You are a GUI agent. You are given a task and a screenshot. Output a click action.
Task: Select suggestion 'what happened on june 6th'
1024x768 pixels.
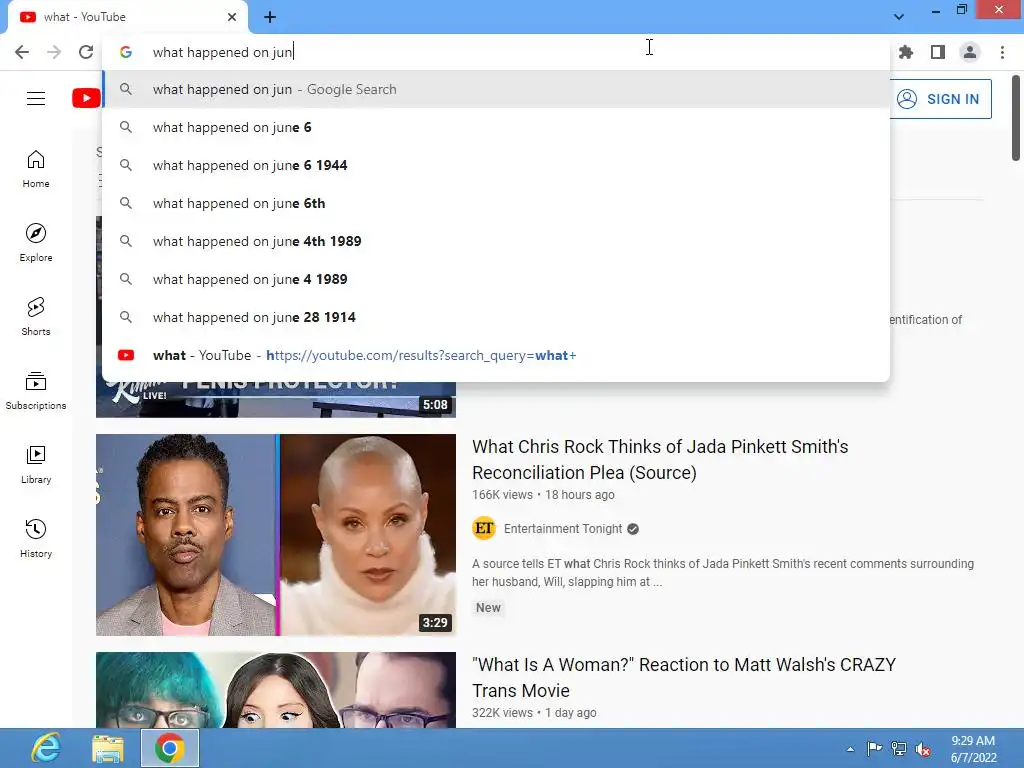(x=496, y=203)
